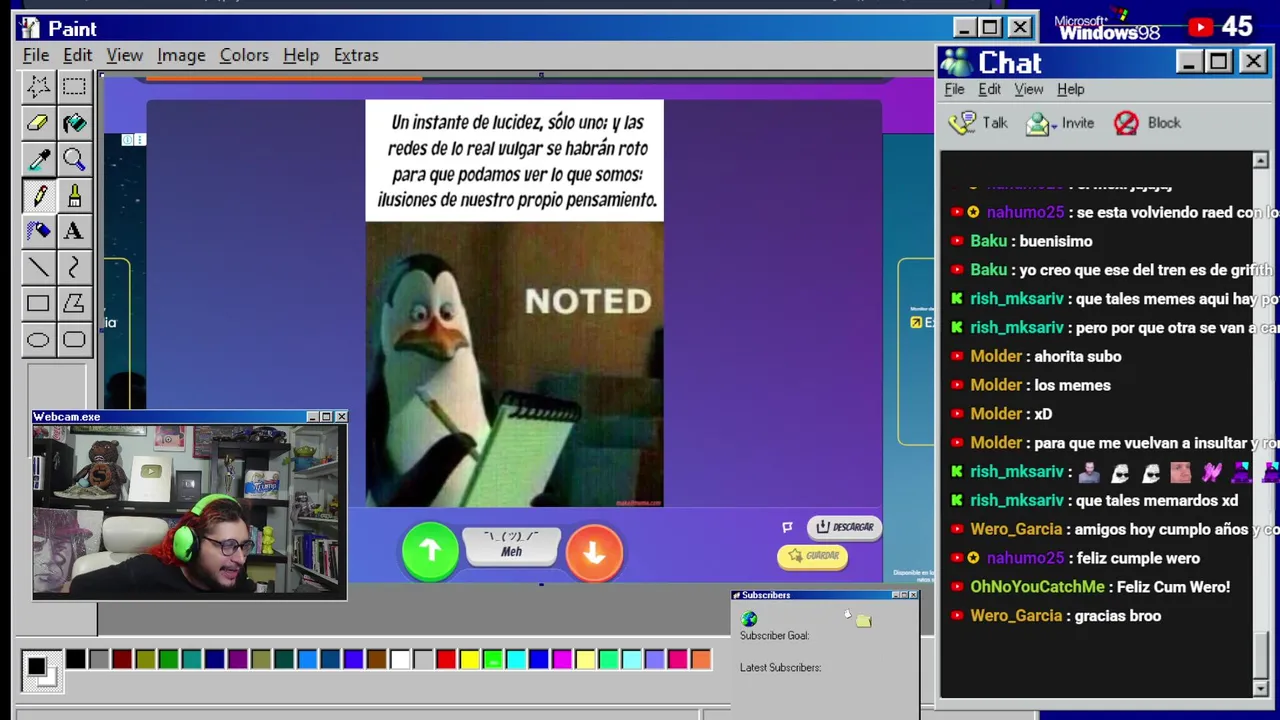Choose the straight Line tool
Screen dimensions: 1280x720
tap(38, 267)
